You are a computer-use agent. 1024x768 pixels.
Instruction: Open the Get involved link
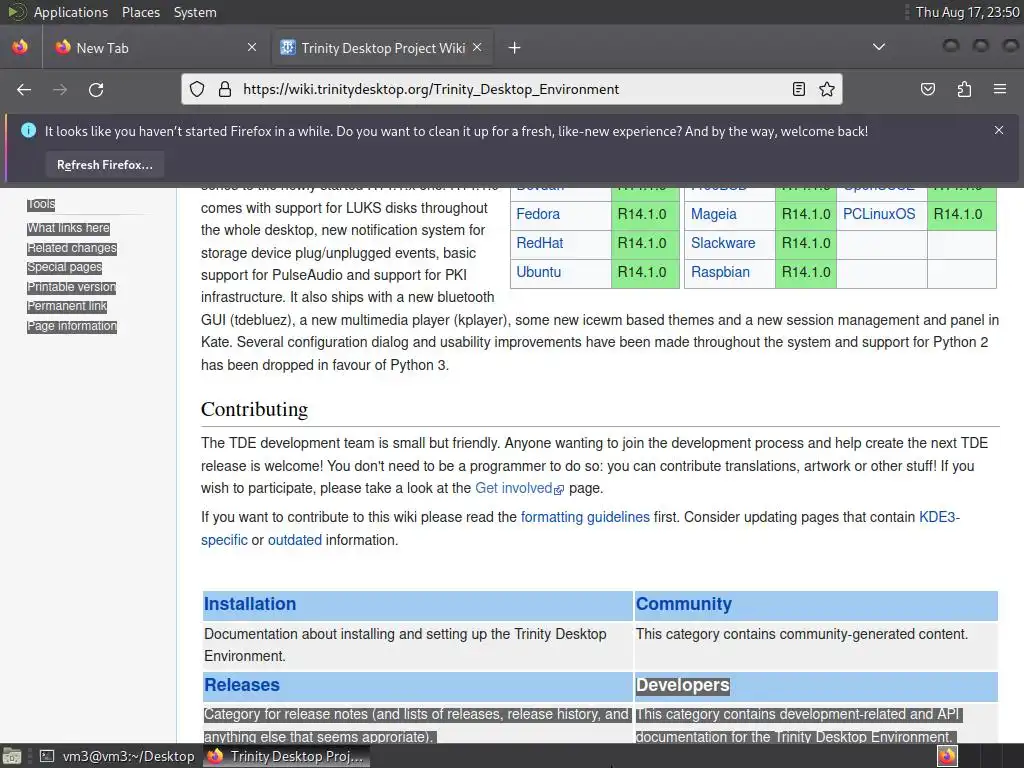point(514,488)
